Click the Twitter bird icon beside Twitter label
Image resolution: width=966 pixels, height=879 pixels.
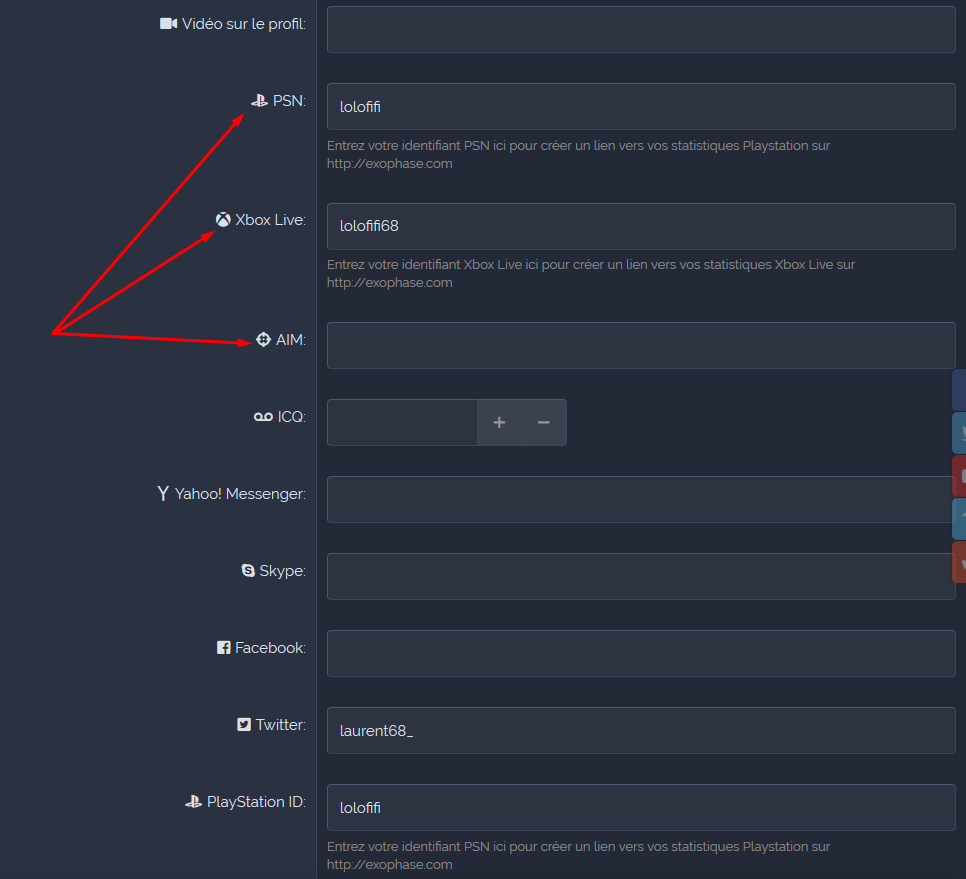pyautogui.click(x=244, y=725)
